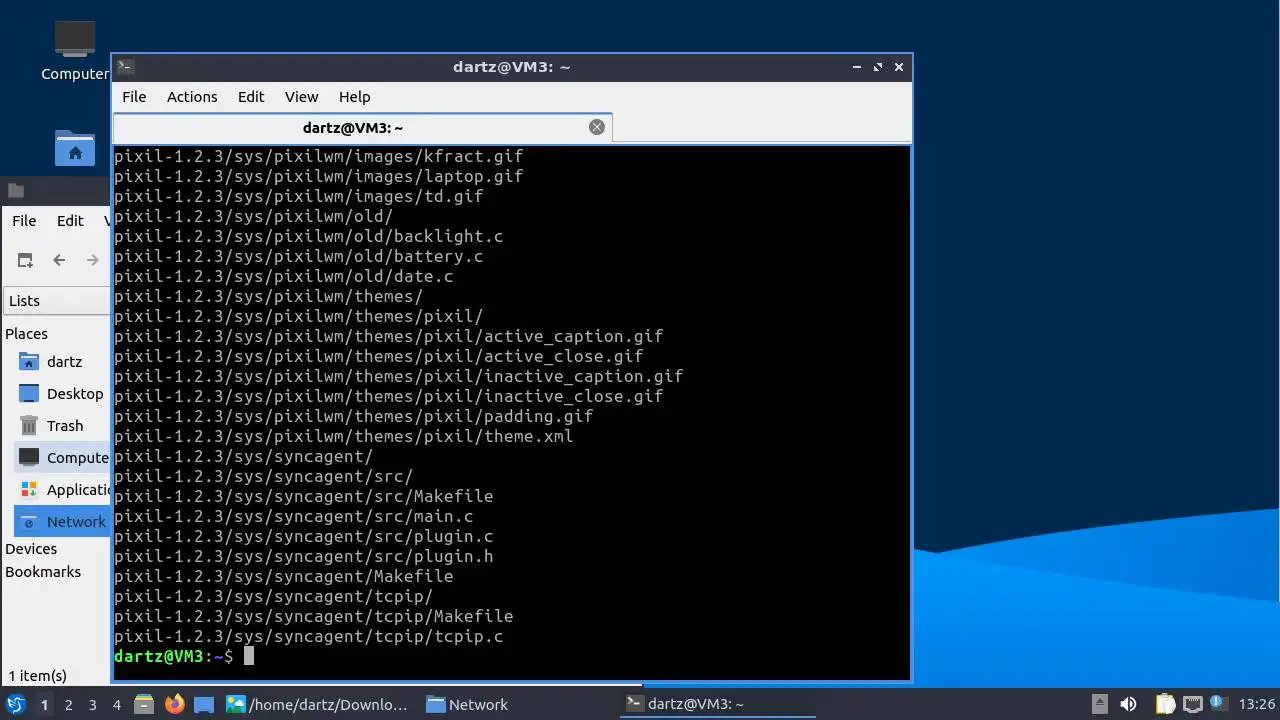Click the line pixil-1.2.3/sys/syncagent/src/main.c
The width and height of the screenshot is (1280, 720).
[x=294, y=516]
